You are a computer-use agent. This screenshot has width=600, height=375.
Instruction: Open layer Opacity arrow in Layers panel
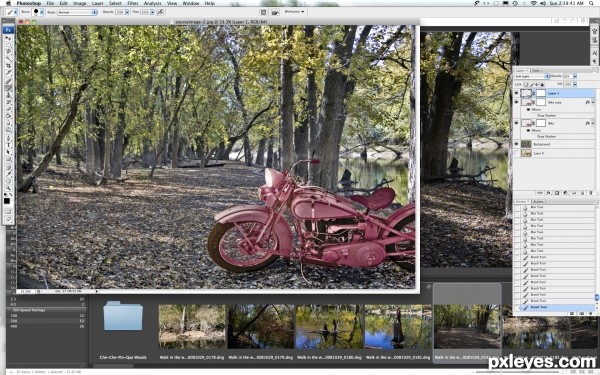tap(575, 77)
